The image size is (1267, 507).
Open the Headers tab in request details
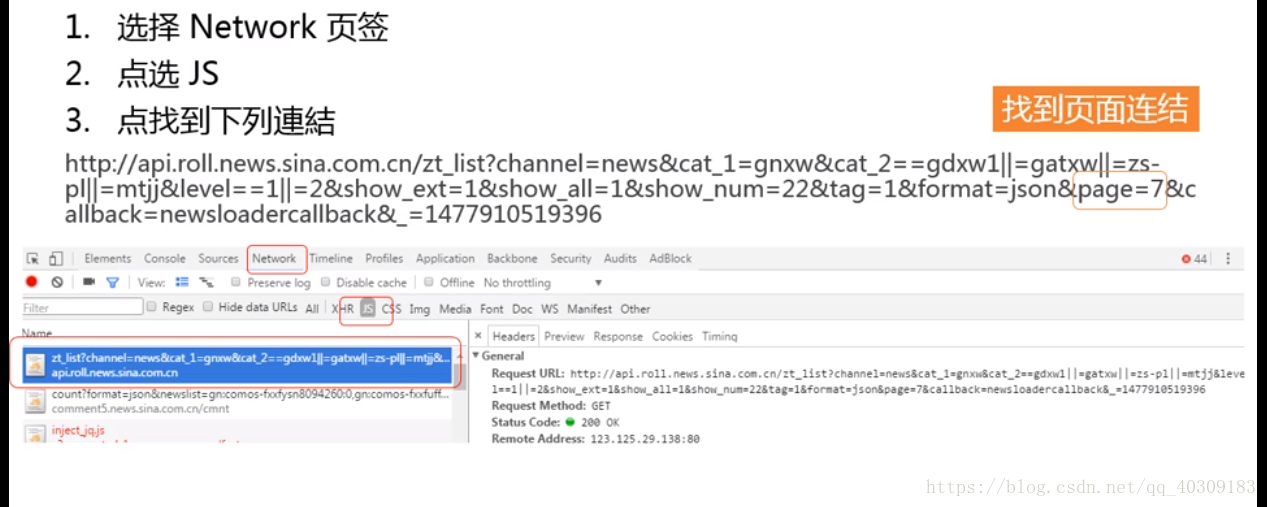[514, 336]
